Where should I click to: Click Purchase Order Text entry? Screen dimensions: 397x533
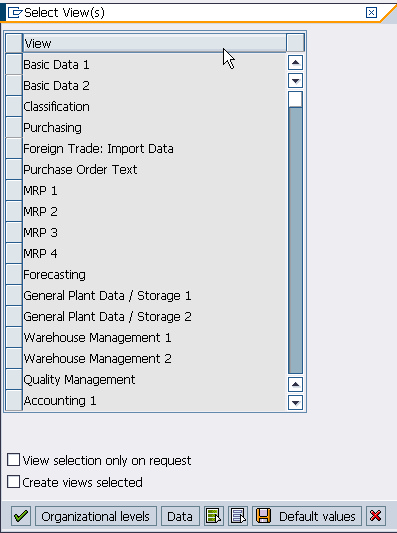click(80, 169)
